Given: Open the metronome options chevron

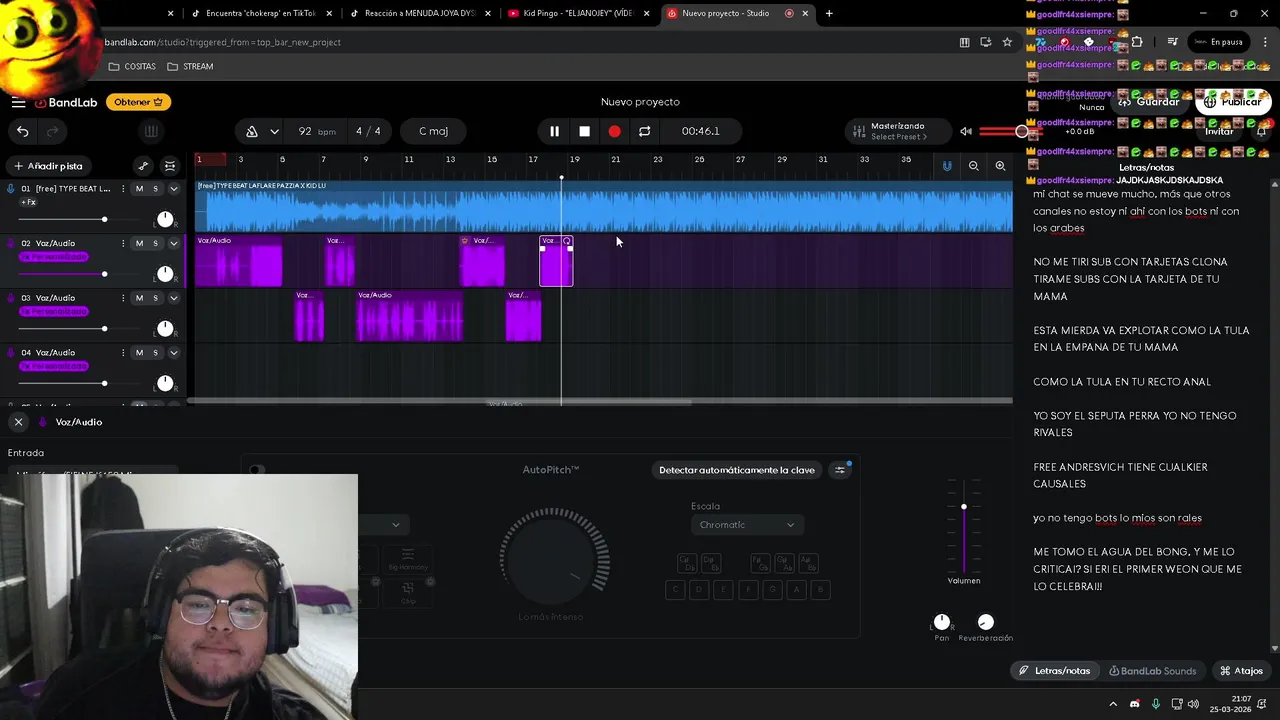Looking at the screenshot, I should (x=274, y=131).
